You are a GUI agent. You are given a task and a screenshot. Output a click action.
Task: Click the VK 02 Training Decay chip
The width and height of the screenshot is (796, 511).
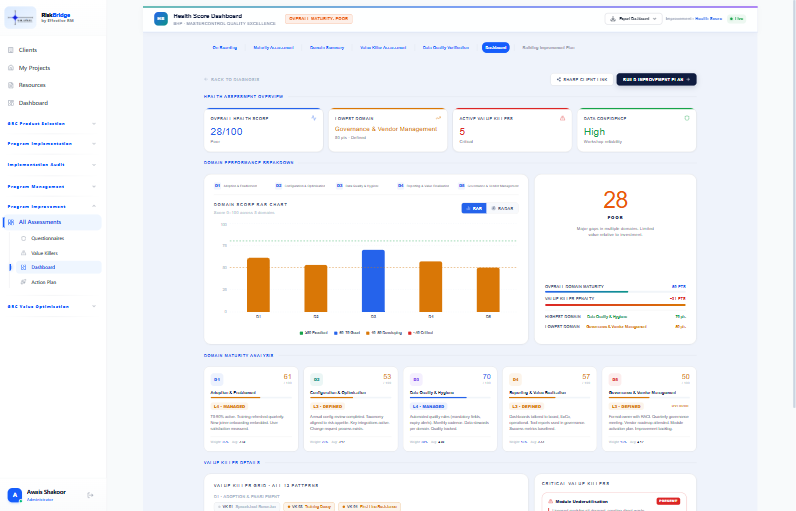click(x=309, y=506)
